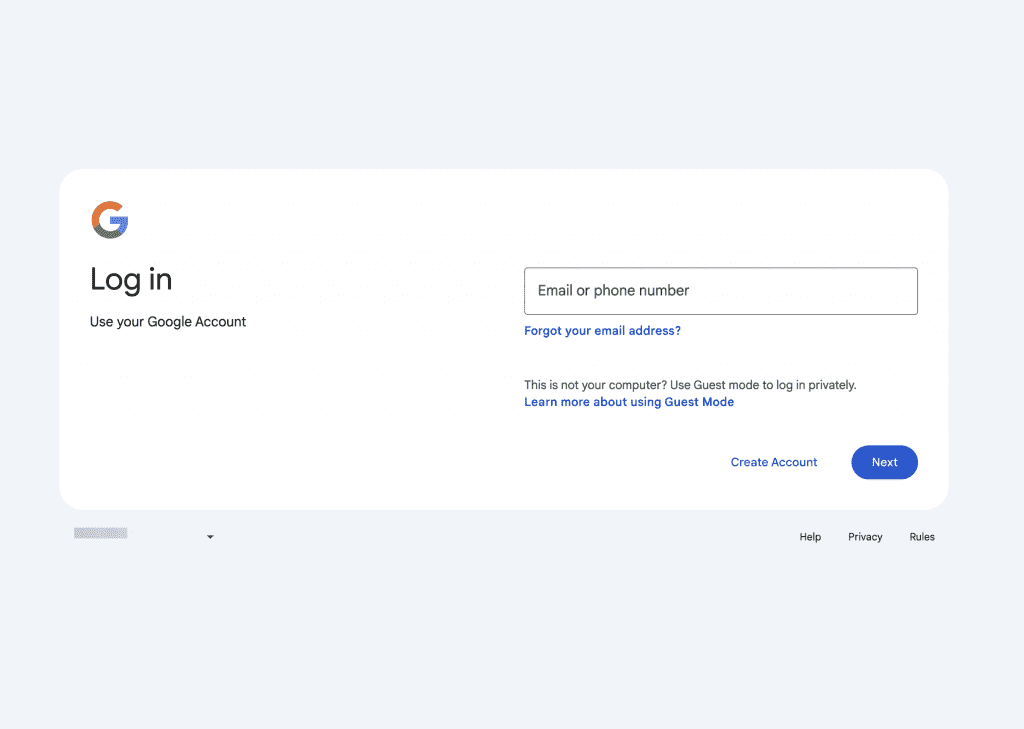Click the Create Account button
The width and height of the screenshot is (1024, 729).
coord(774,462)
